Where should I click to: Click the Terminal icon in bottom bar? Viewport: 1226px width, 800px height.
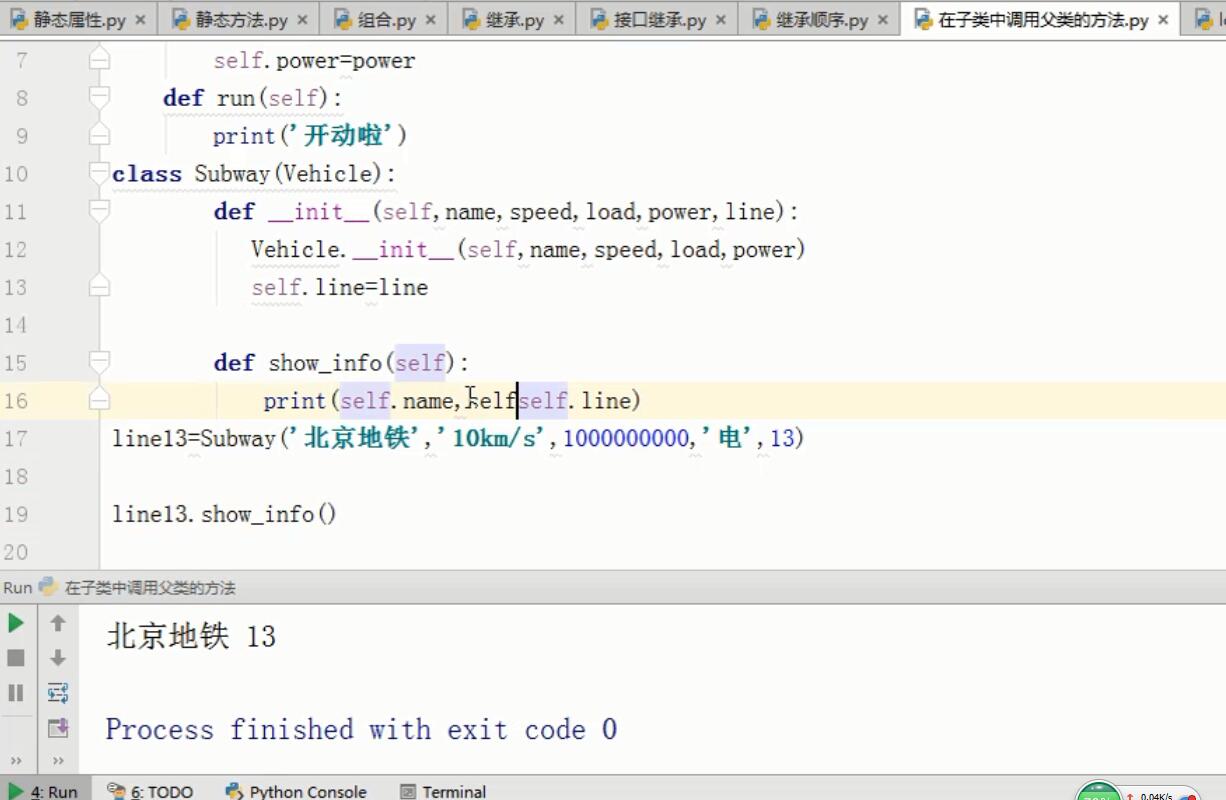pyautogui.click(x=408, y=791)
